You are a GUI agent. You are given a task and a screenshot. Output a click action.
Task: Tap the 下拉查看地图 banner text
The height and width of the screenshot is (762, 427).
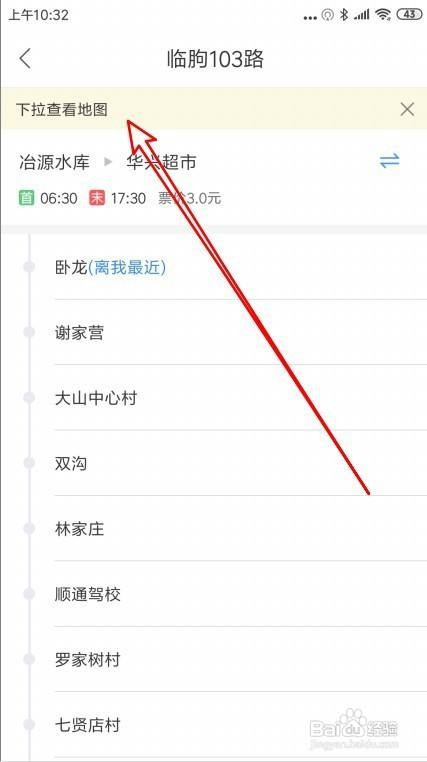(x=62, y=110)
